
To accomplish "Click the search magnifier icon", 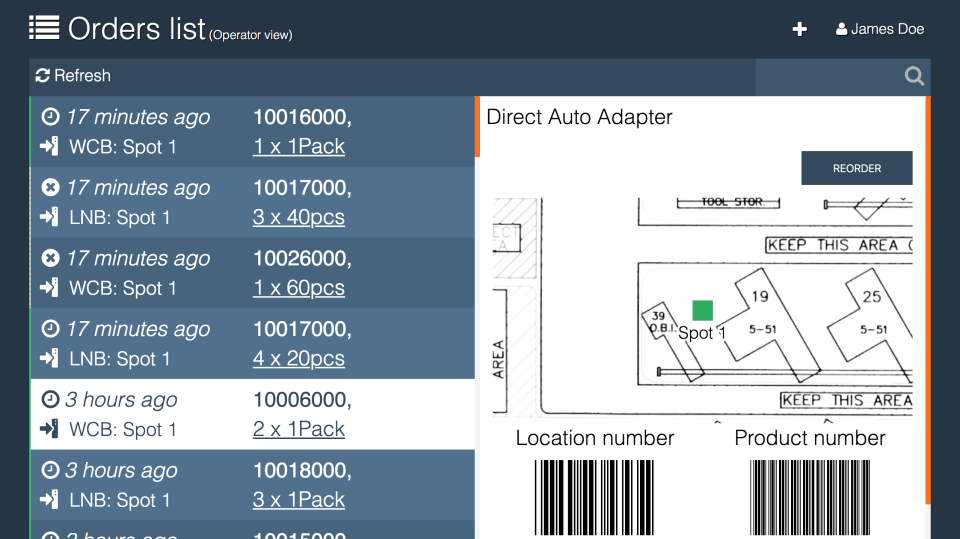I will pyautogui.click(x=914, y=76).
